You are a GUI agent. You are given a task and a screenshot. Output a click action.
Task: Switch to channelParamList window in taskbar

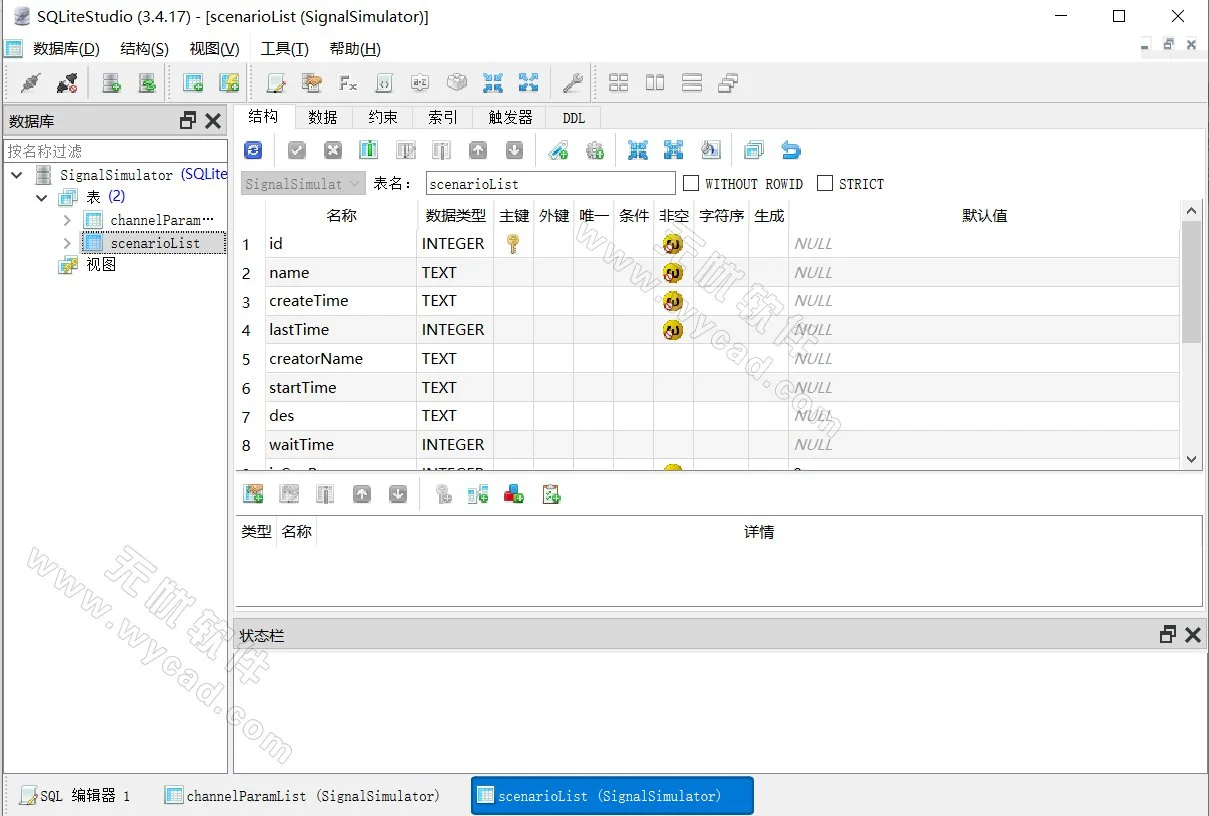point(302,796)
